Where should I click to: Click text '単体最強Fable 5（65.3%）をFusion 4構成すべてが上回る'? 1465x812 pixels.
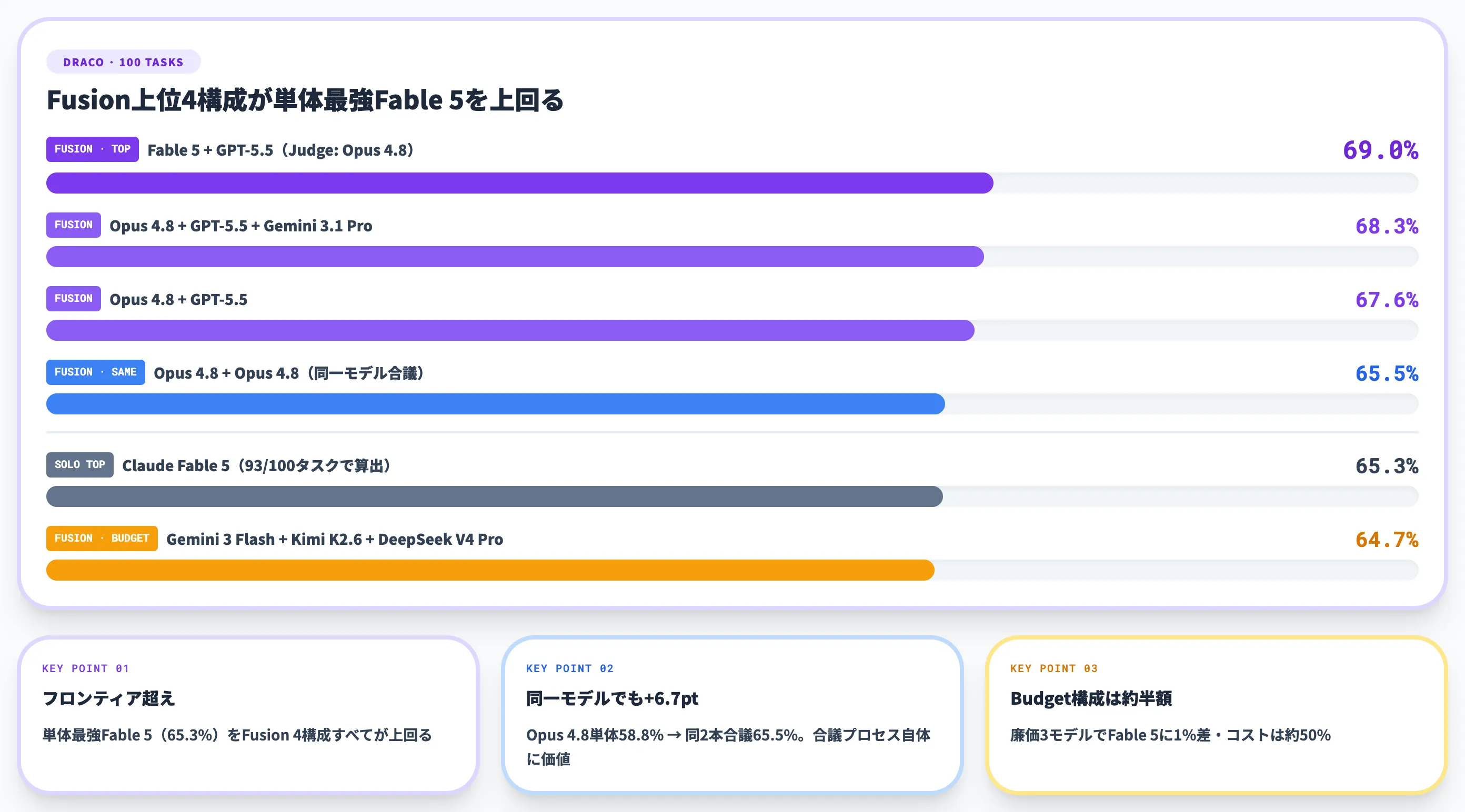[x=237, y=735]
